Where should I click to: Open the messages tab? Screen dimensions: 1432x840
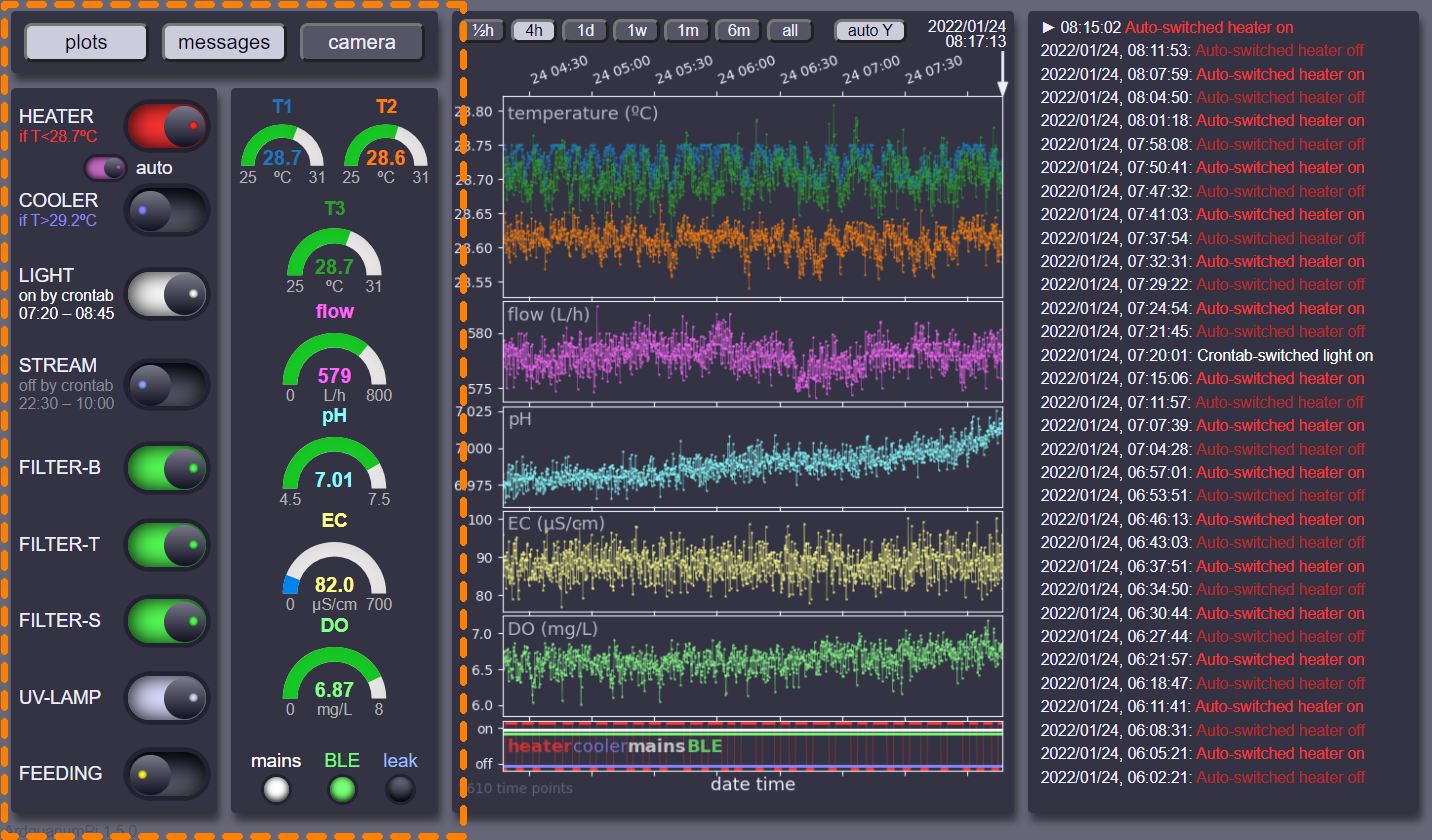tap(224, 42)
